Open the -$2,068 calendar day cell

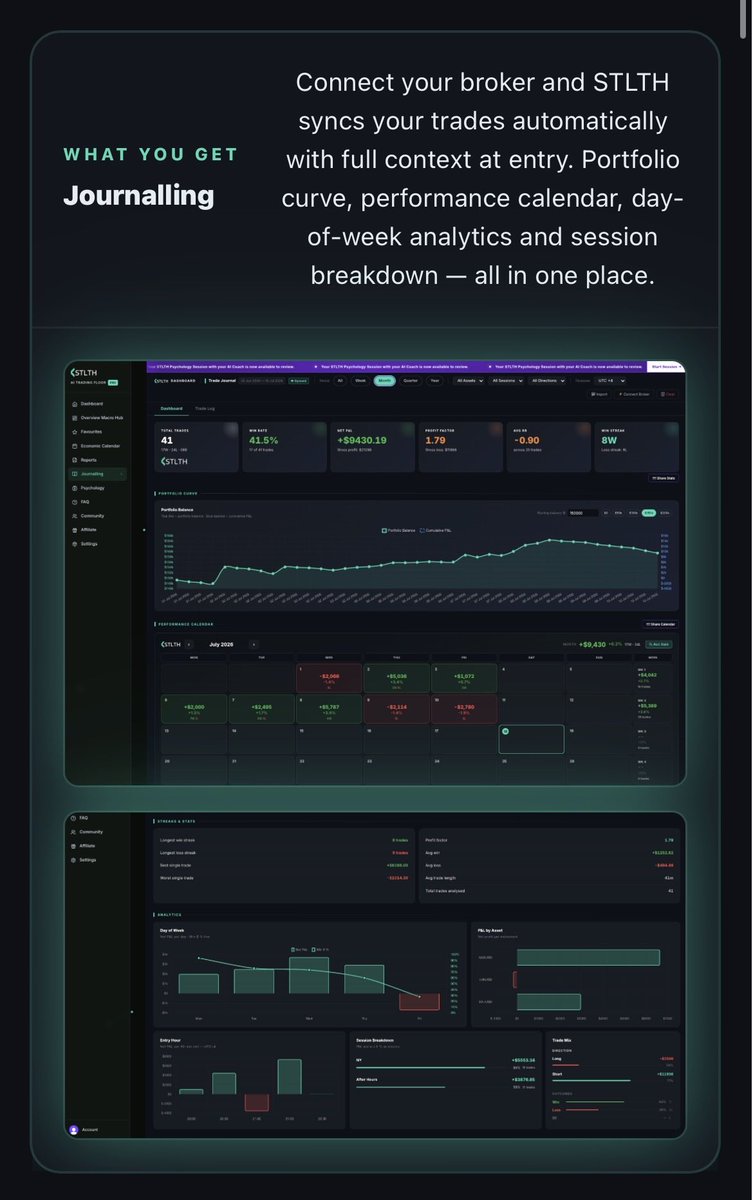(329, 677)
